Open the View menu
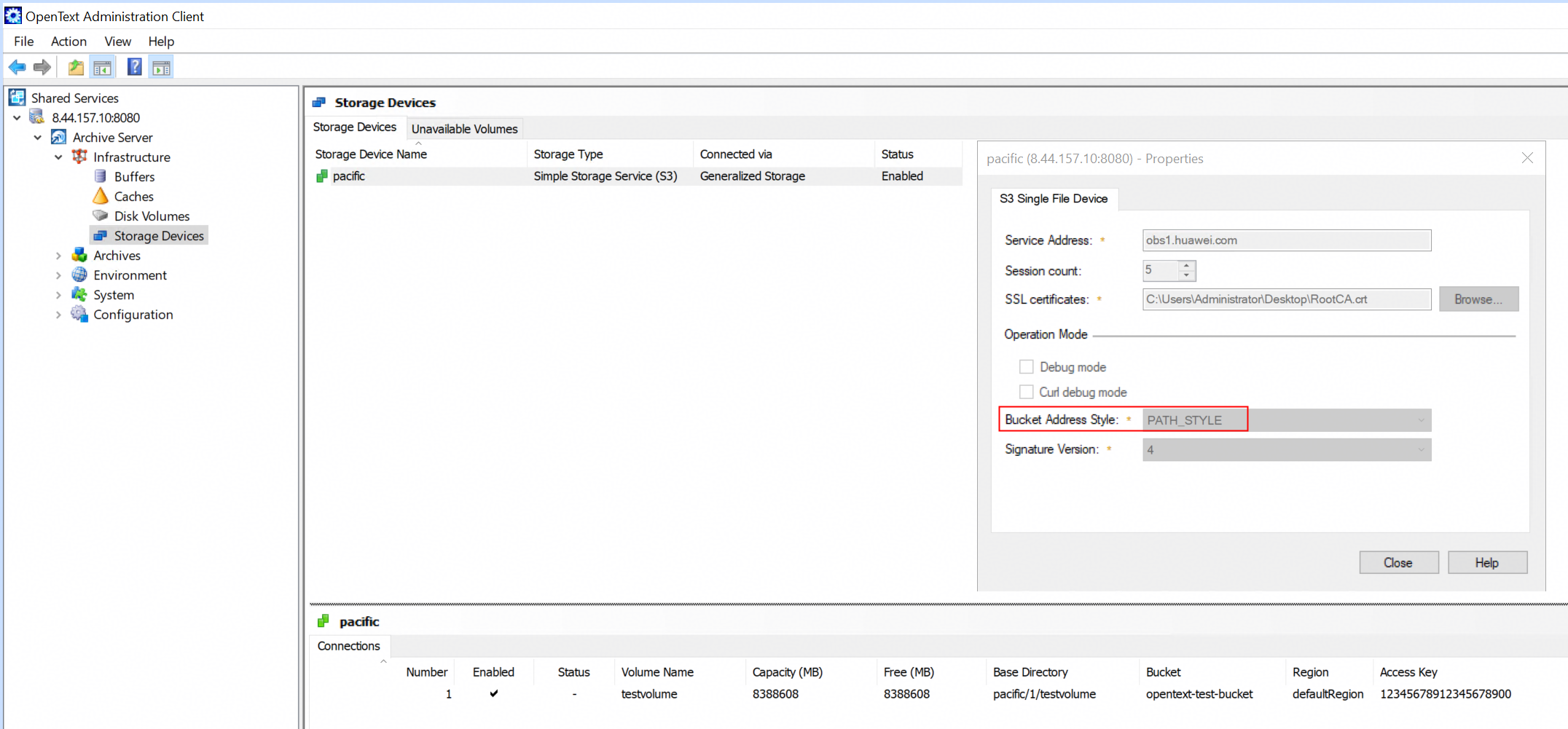Screen dimensions: 1568x729 pos(117,42)
